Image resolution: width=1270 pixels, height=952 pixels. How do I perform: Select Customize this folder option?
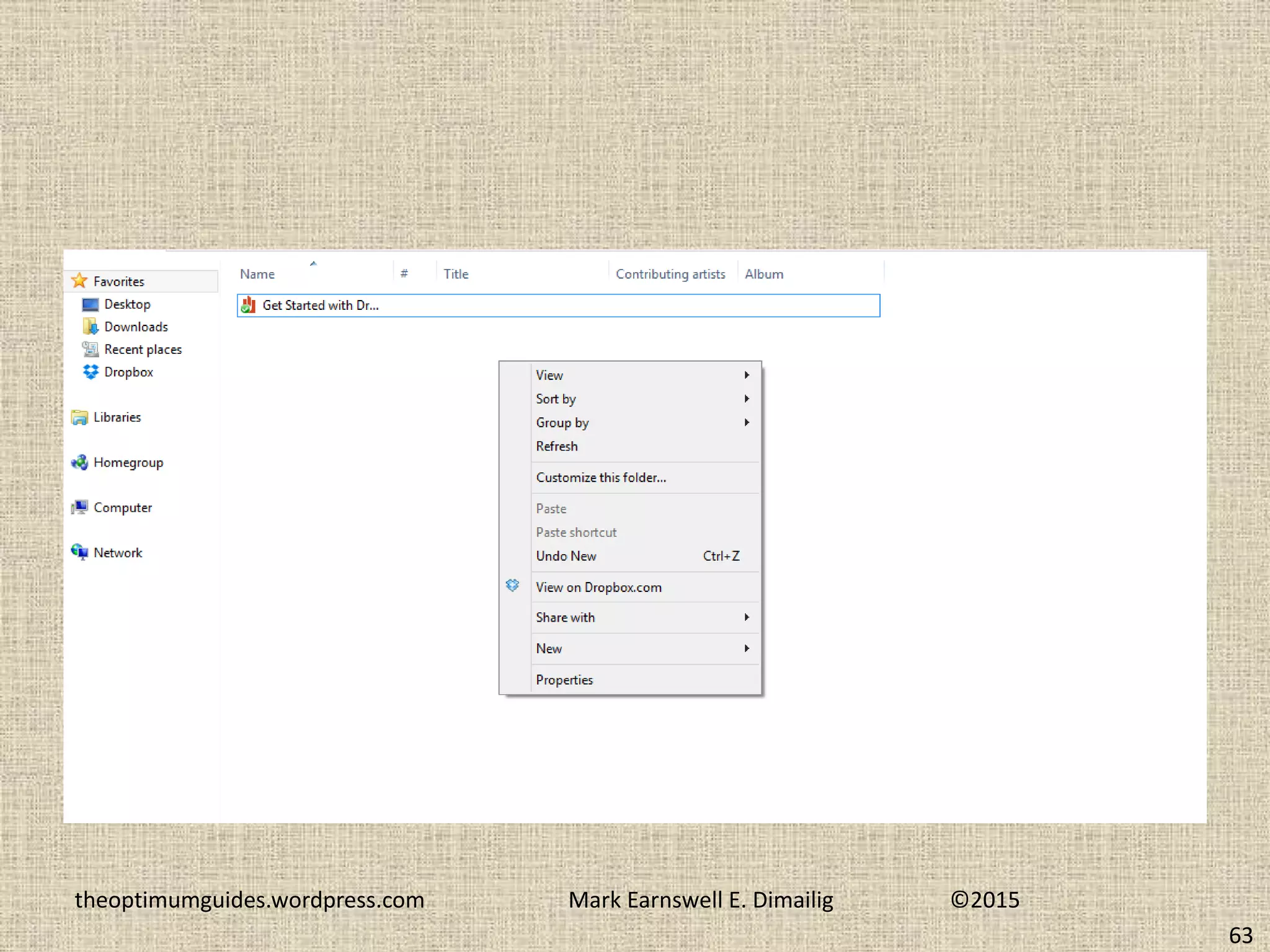pyautogui.click(x=601, y=477)
